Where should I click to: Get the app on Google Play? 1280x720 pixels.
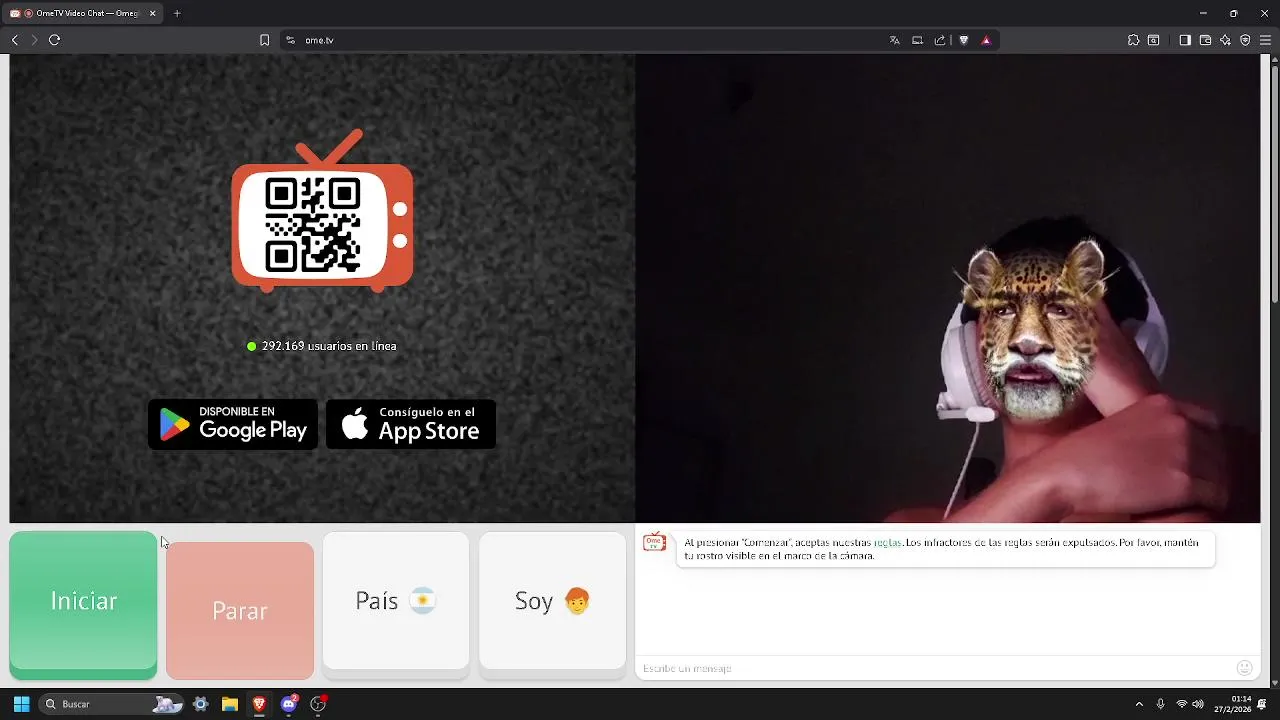coord(233,425)
